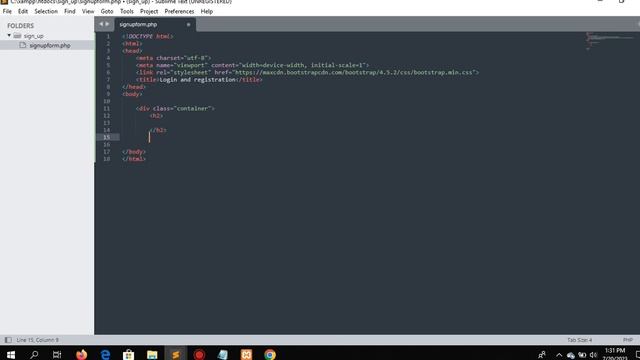Click the closing h2 tag
The width and height of the screenshot is (640, 360).
tap(158, 130)
